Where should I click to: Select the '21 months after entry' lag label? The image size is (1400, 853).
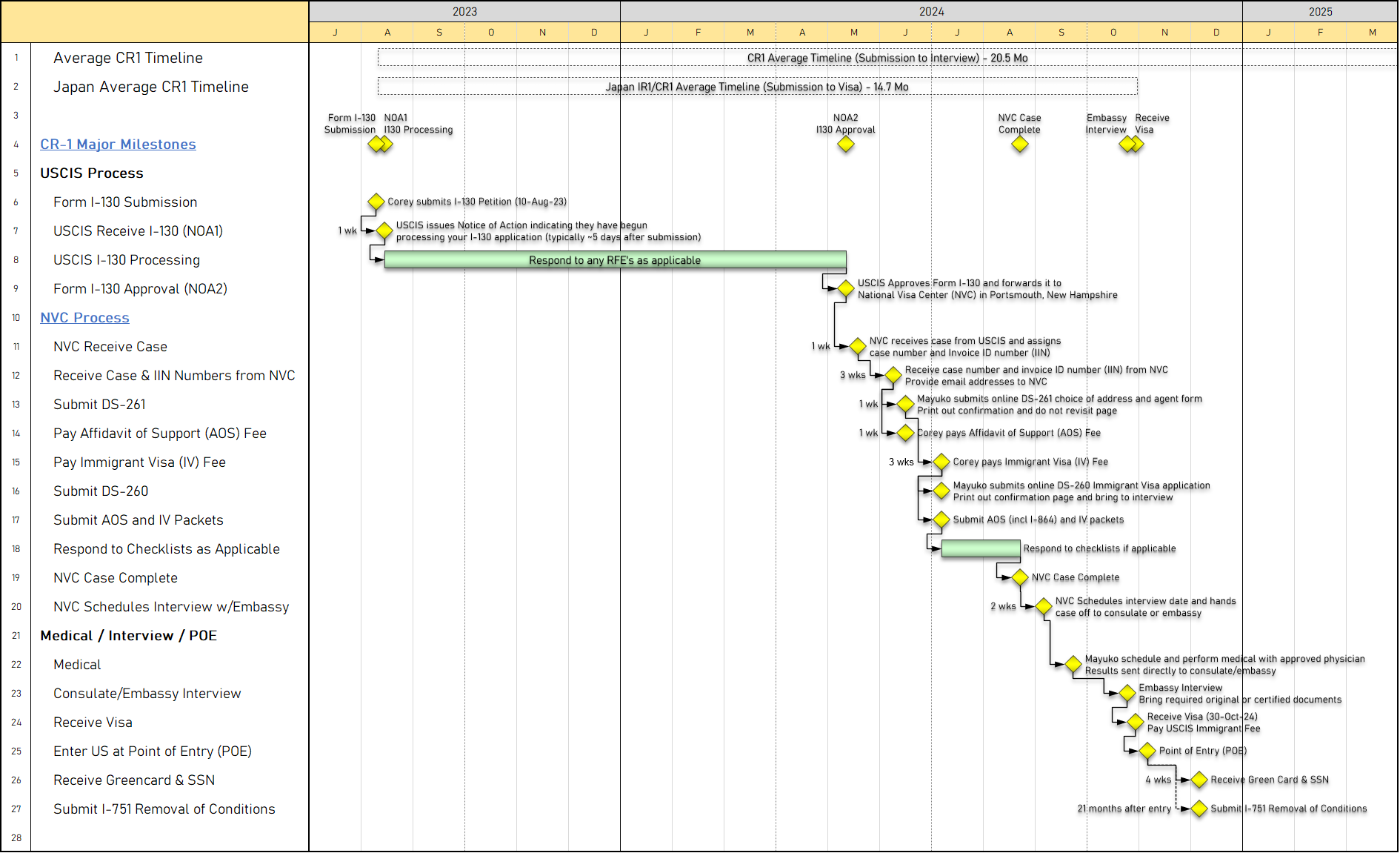1124,809
